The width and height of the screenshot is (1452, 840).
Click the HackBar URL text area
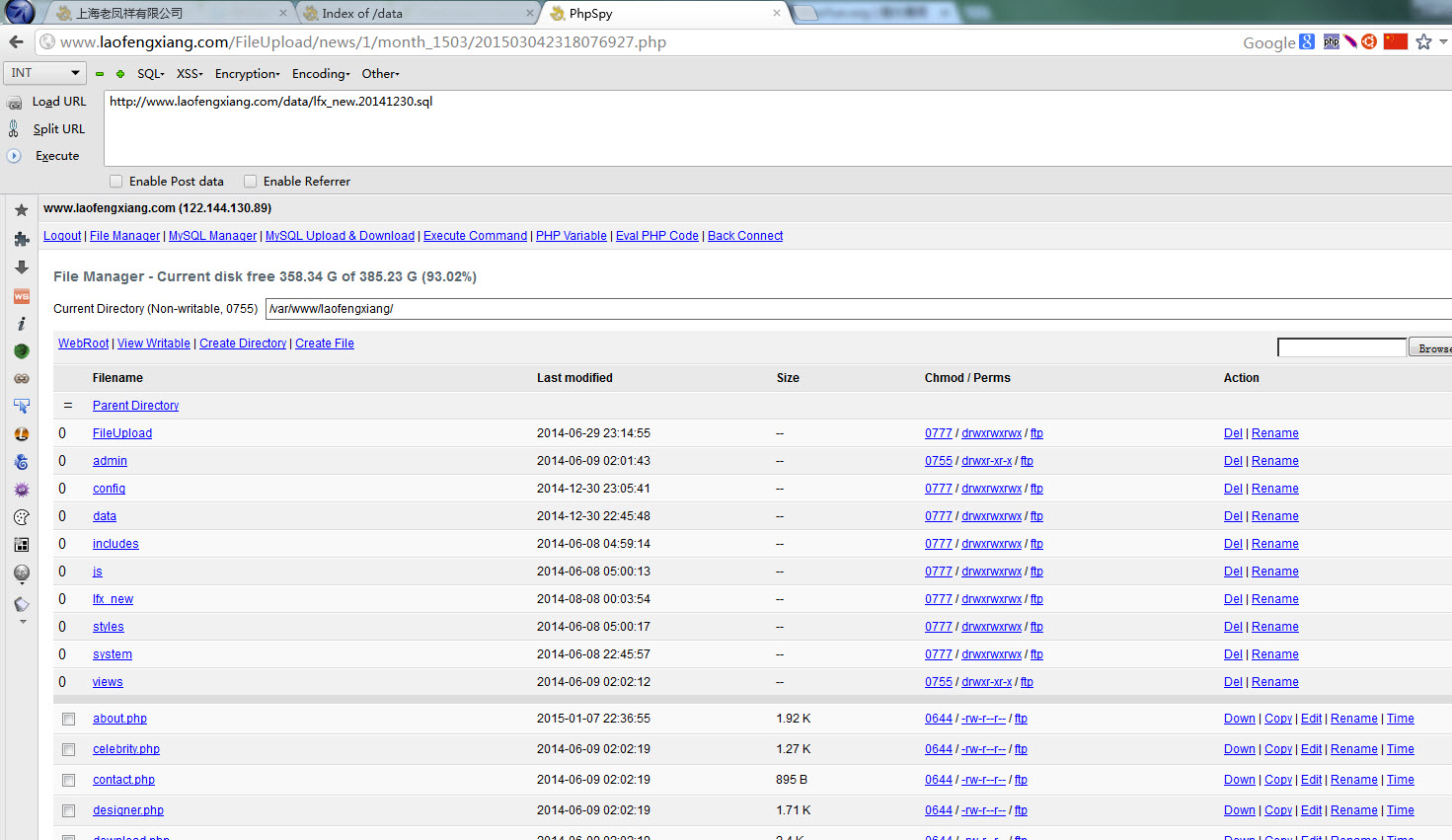coord(778,128)
